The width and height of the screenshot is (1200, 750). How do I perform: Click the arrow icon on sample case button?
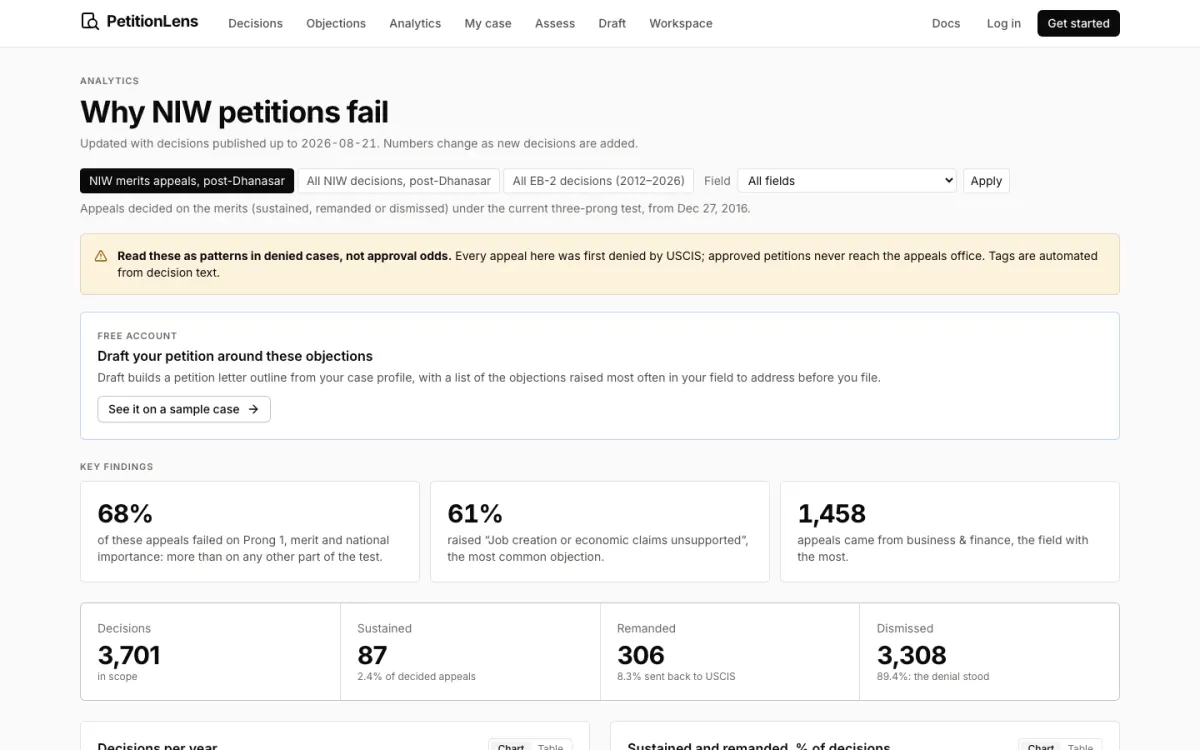[x=253, y=409]
